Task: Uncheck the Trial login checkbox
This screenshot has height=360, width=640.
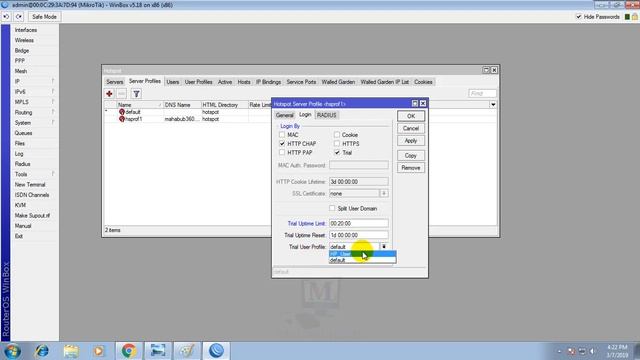Action: 337,152
